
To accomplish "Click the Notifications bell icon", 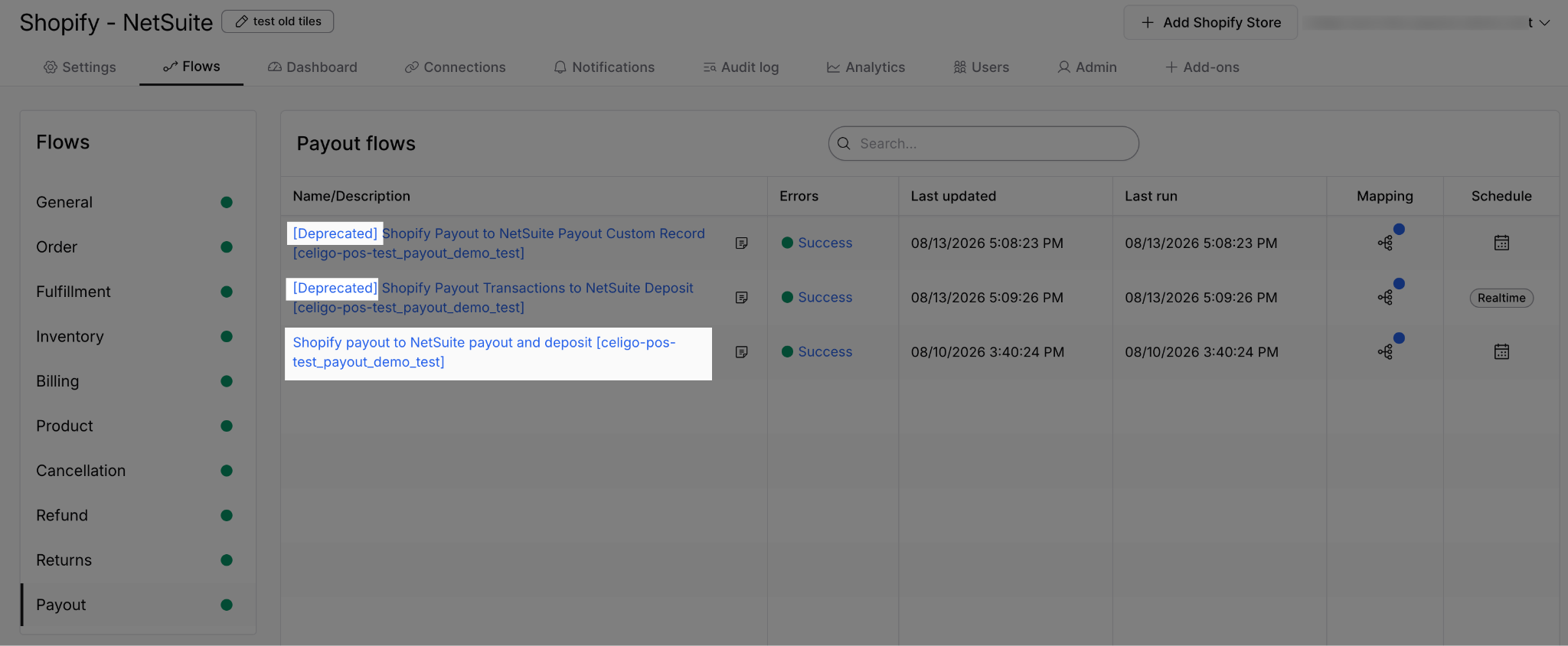I will [x=560, y=67].
